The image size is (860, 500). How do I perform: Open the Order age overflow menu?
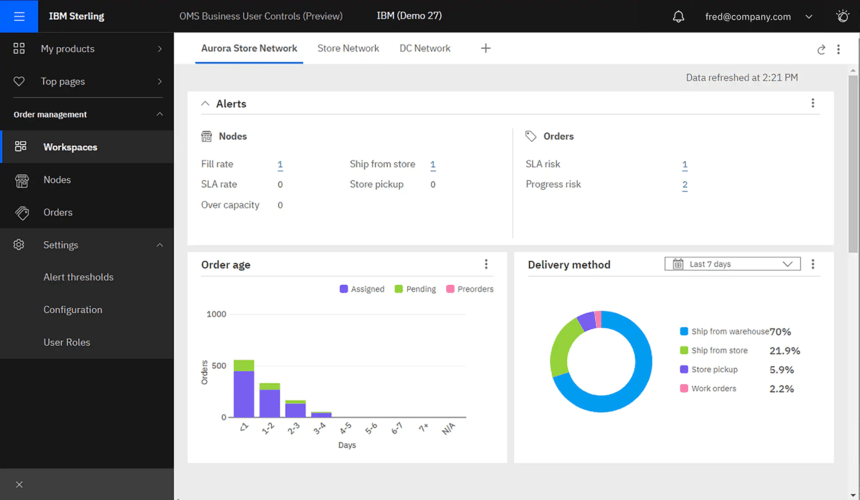(x=486, y=264)
